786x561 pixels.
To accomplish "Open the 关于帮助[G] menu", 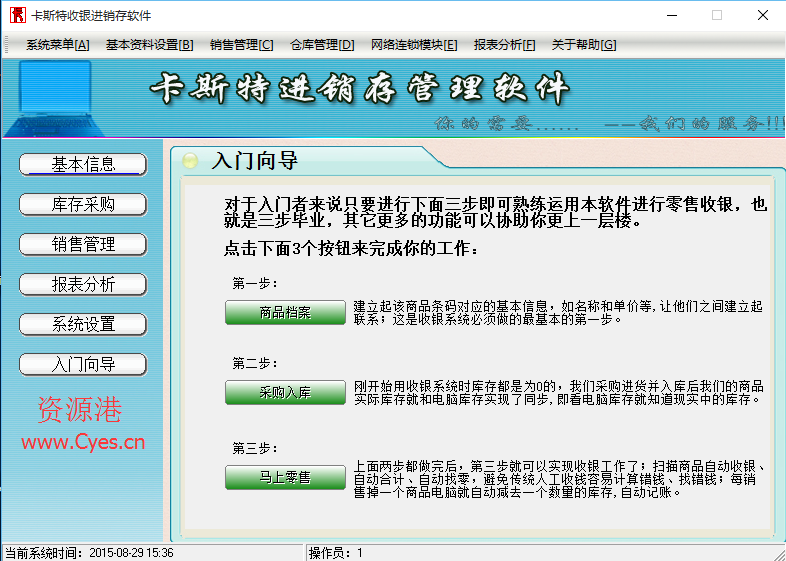I will [584, 45].
